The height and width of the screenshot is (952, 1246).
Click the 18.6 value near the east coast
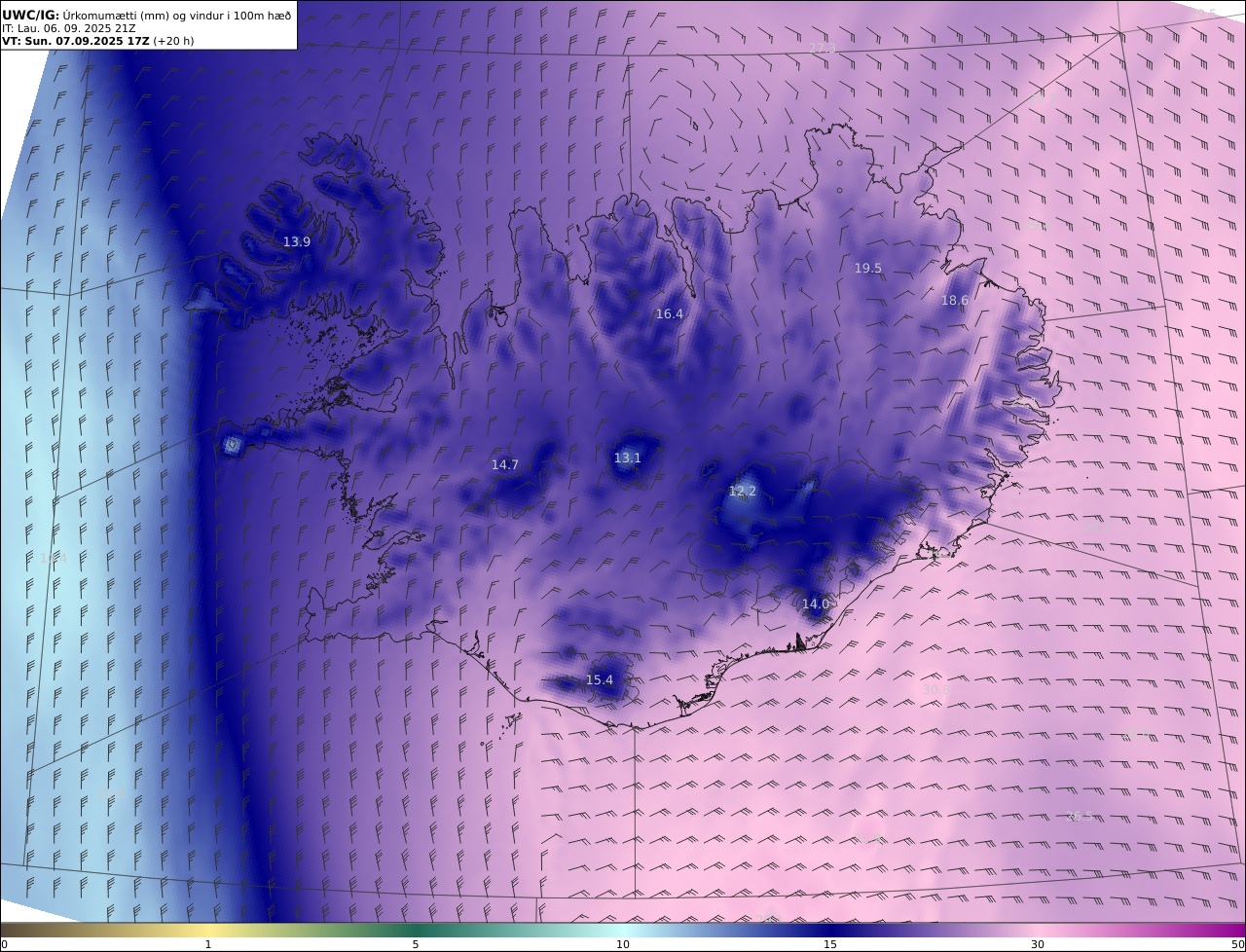point(955,301)
